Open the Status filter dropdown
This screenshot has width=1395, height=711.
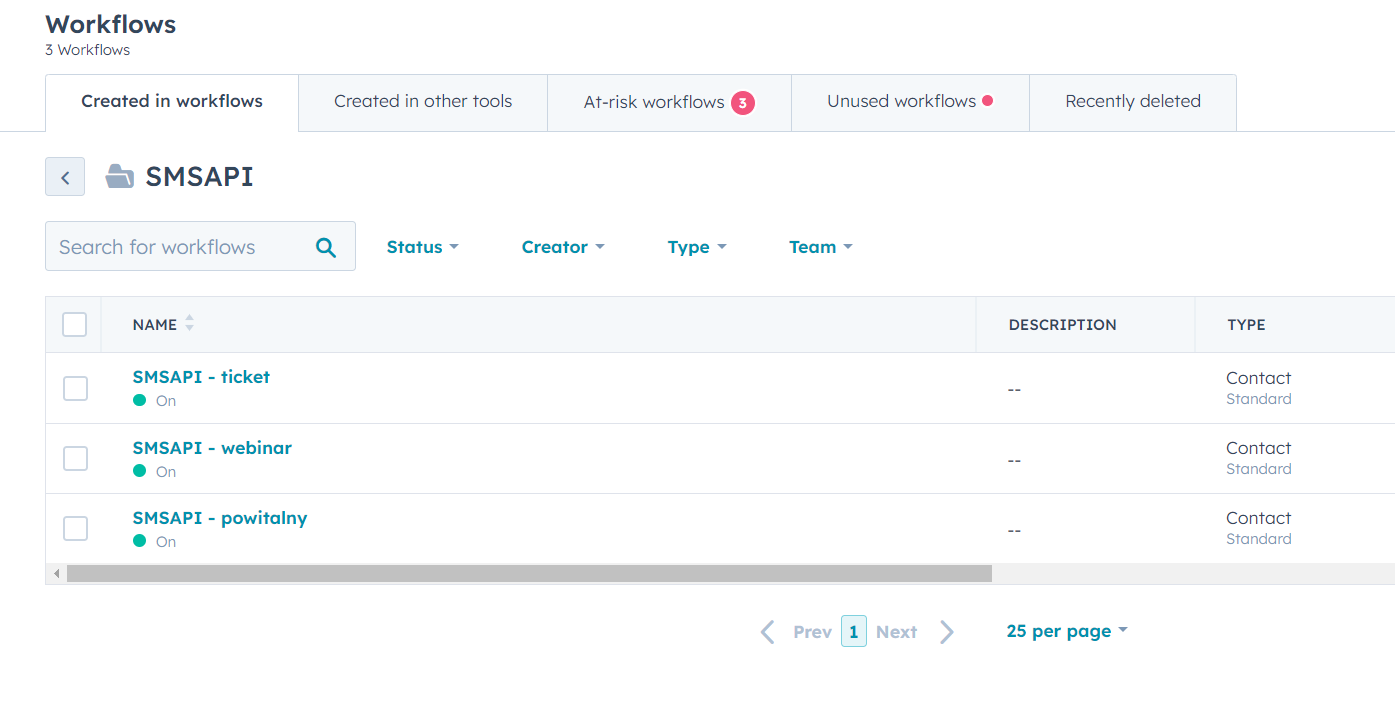click(x=423, y=247)
